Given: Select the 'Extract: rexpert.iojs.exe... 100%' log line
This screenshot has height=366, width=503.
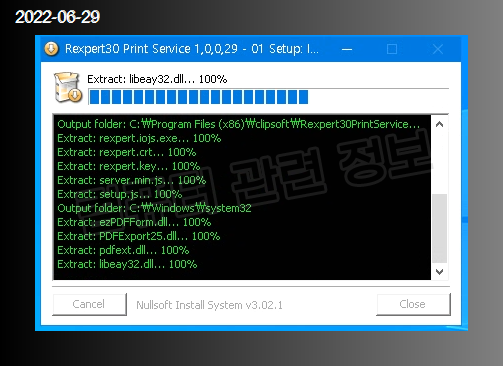Looking at the screenshot, I should pyautogui.click(x=139, y=138).
